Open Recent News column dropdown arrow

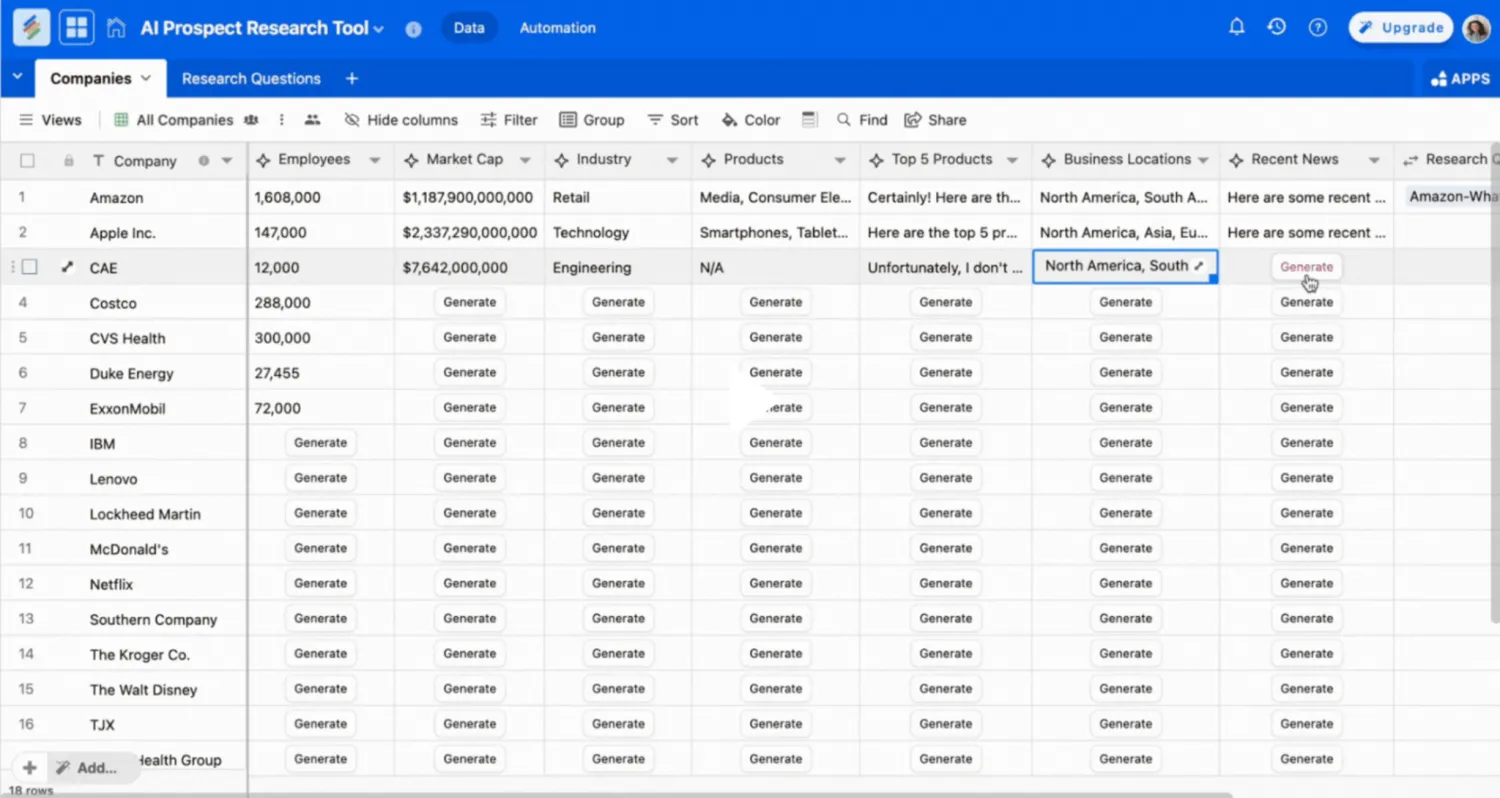click(x=1375, y=160)
